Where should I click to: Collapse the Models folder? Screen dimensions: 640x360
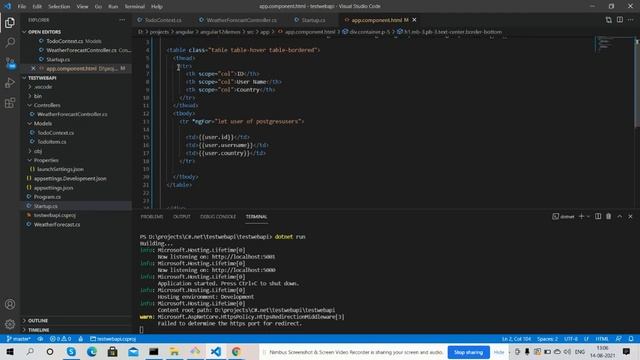(x=42, y=123)
